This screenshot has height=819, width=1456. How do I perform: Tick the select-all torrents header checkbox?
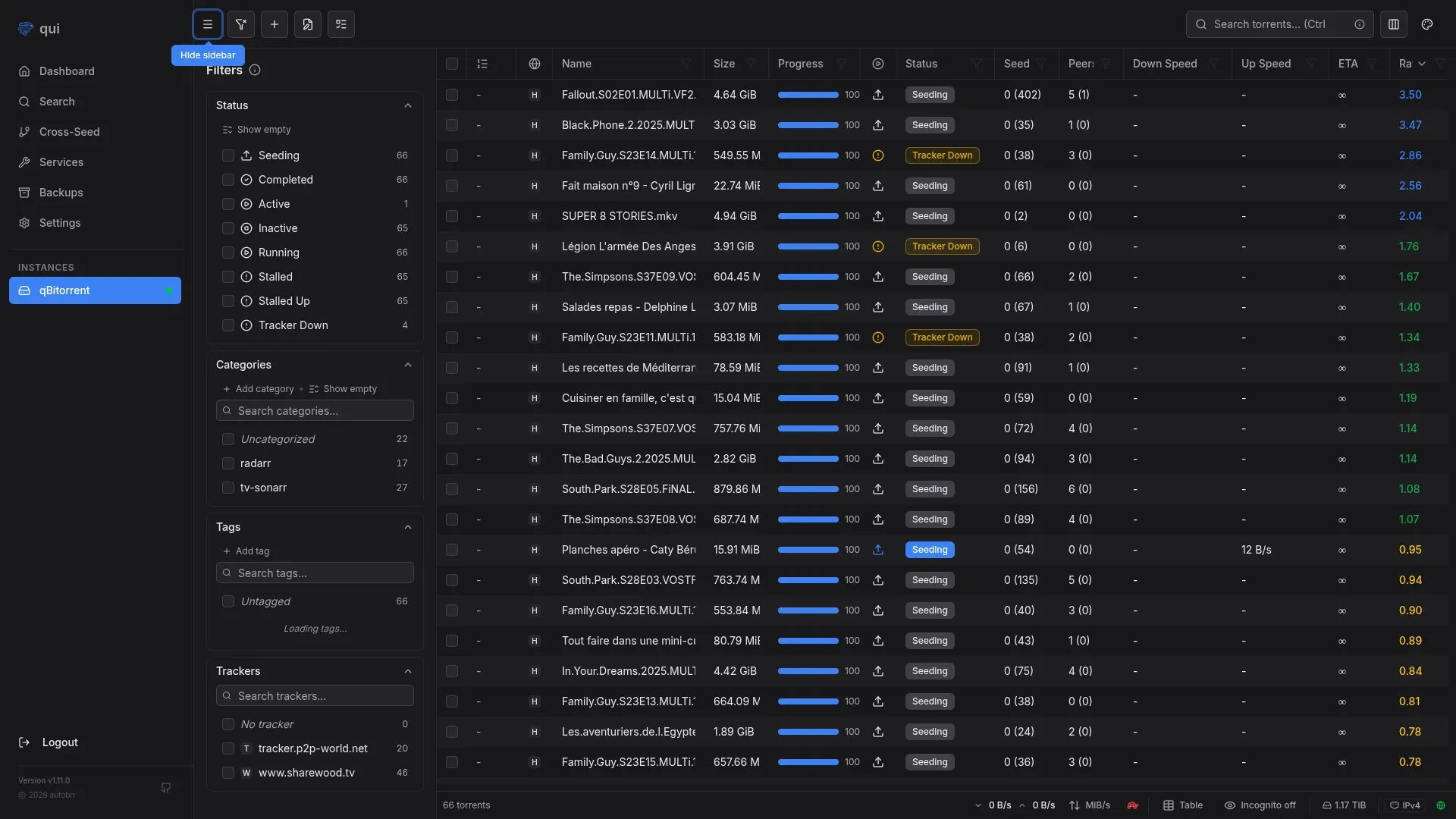point(452,64)
